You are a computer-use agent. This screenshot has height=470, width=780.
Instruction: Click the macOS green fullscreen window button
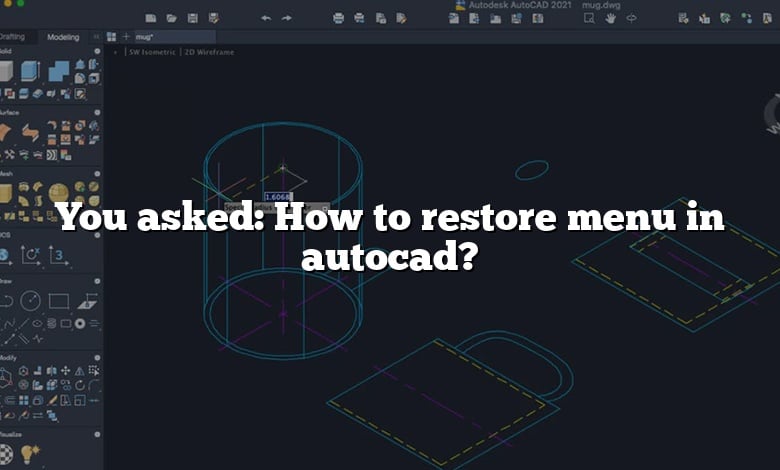click(20, 3)
